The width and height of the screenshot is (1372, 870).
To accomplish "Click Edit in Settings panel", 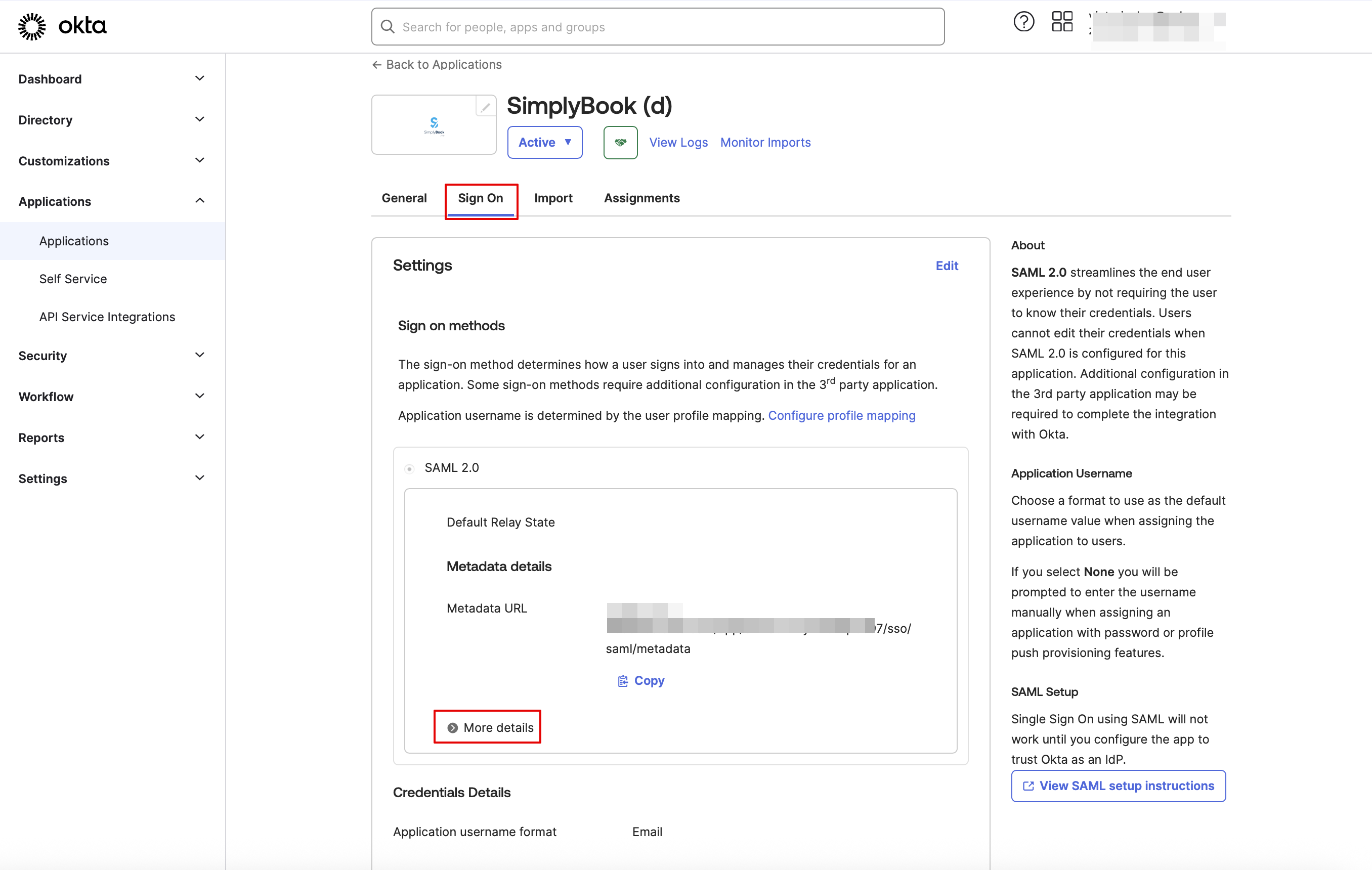I will pyautogui.click(x=947, y=266).
